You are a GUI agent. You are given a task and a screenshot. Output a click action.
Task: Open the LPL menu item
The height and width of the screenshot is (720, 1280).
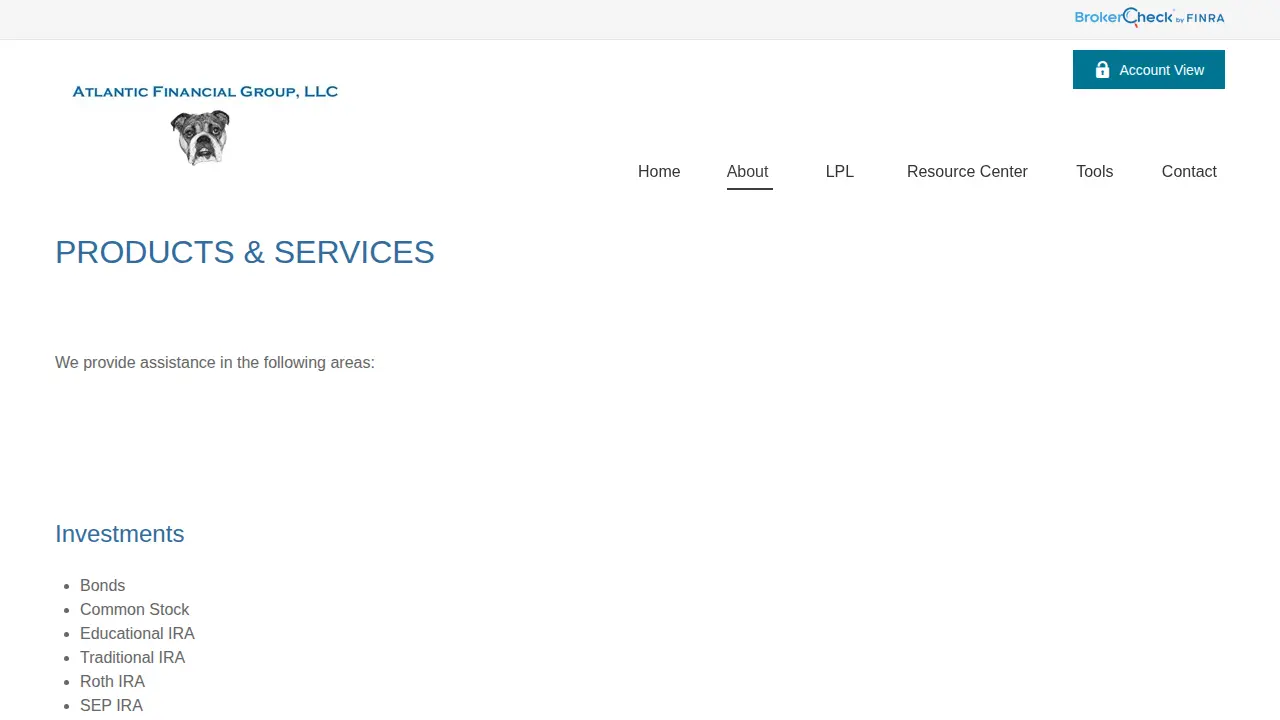(x=840, y=171)
